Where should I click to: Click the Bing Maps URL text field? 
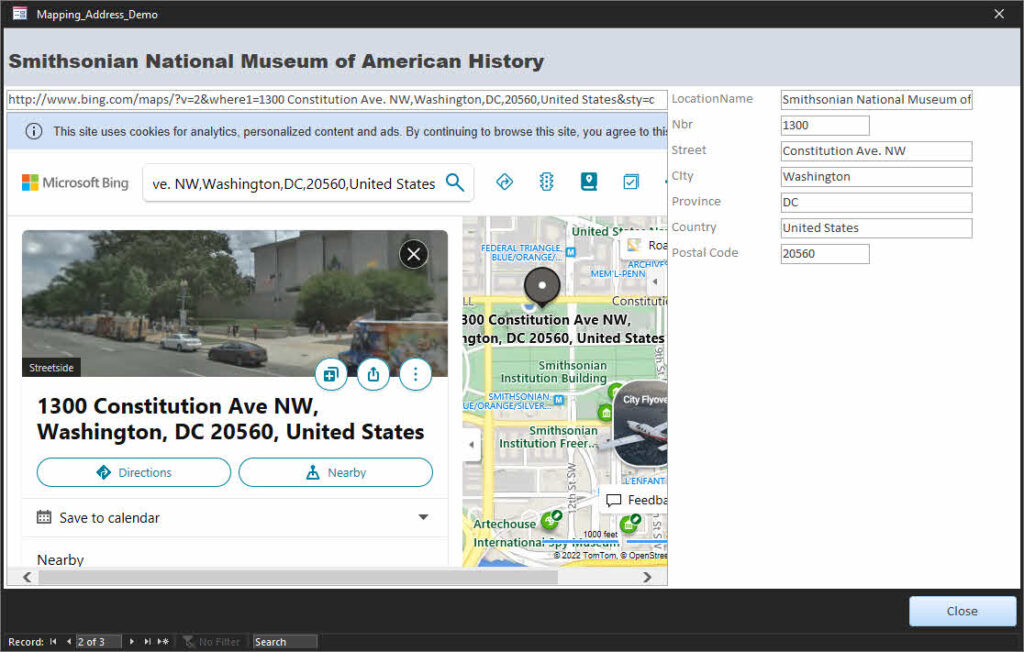pos(337,100)
